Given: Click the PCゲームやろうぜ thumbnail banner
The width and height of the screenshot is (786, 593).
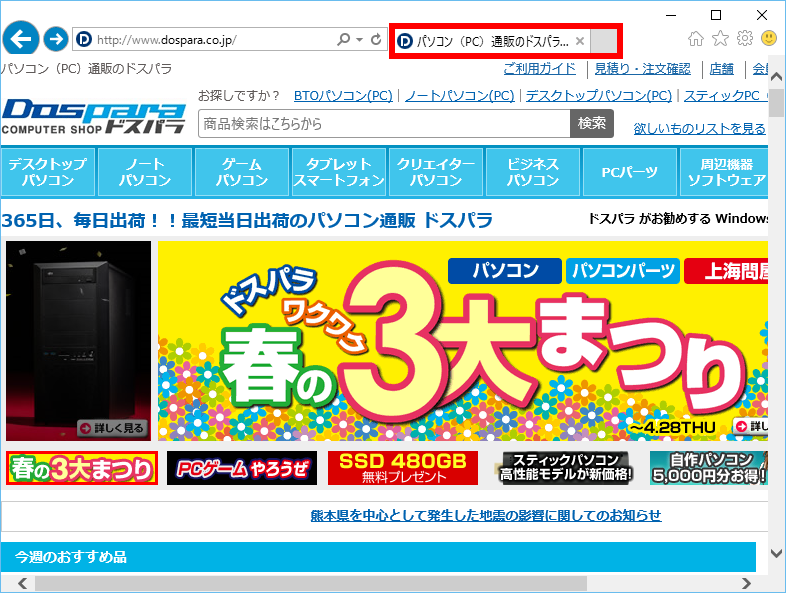Looking at the screenshot, I should click(x=242, y=468).
